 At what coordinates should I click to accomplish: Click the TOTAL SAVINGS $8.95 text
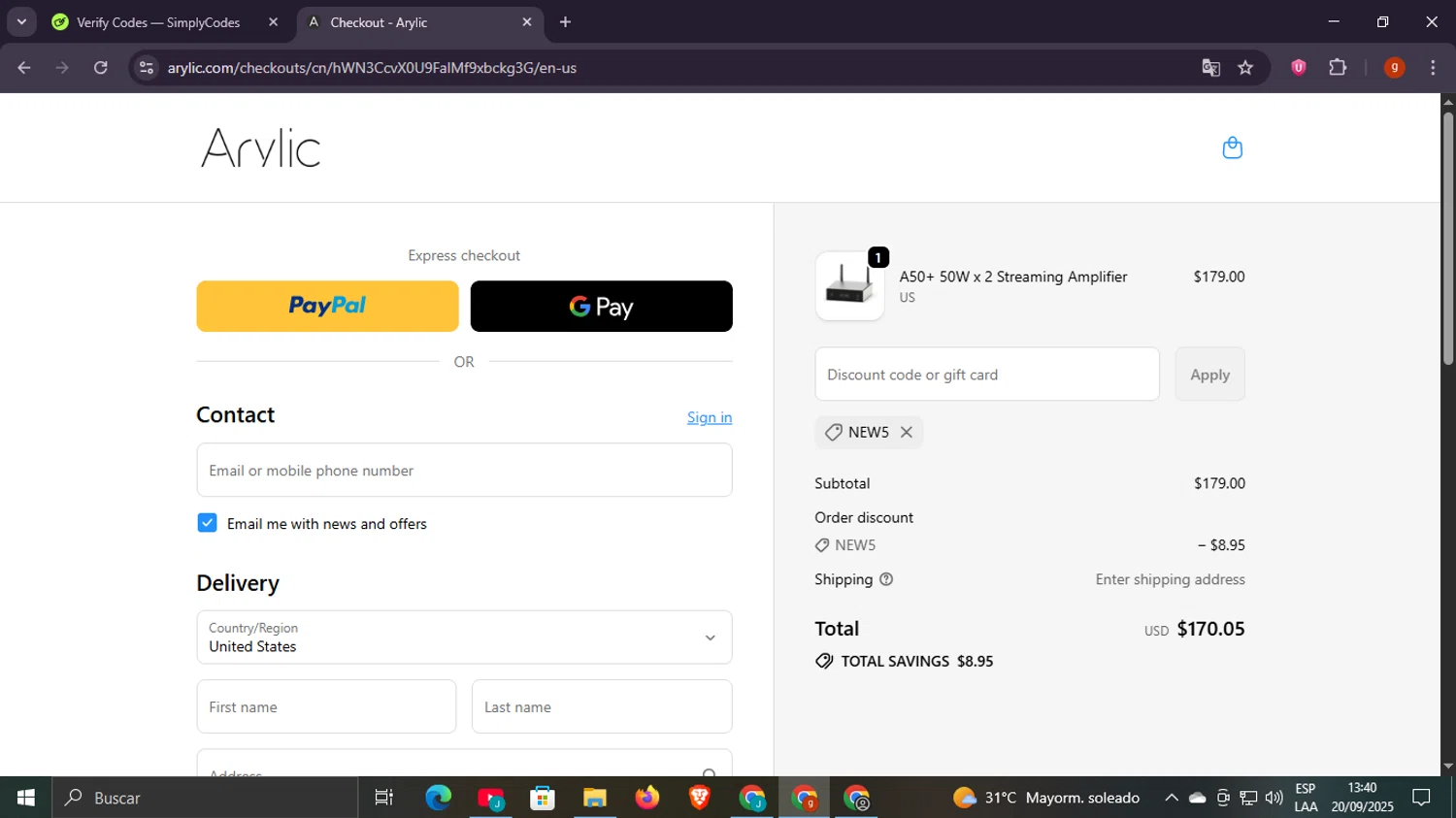pos(916,661)
